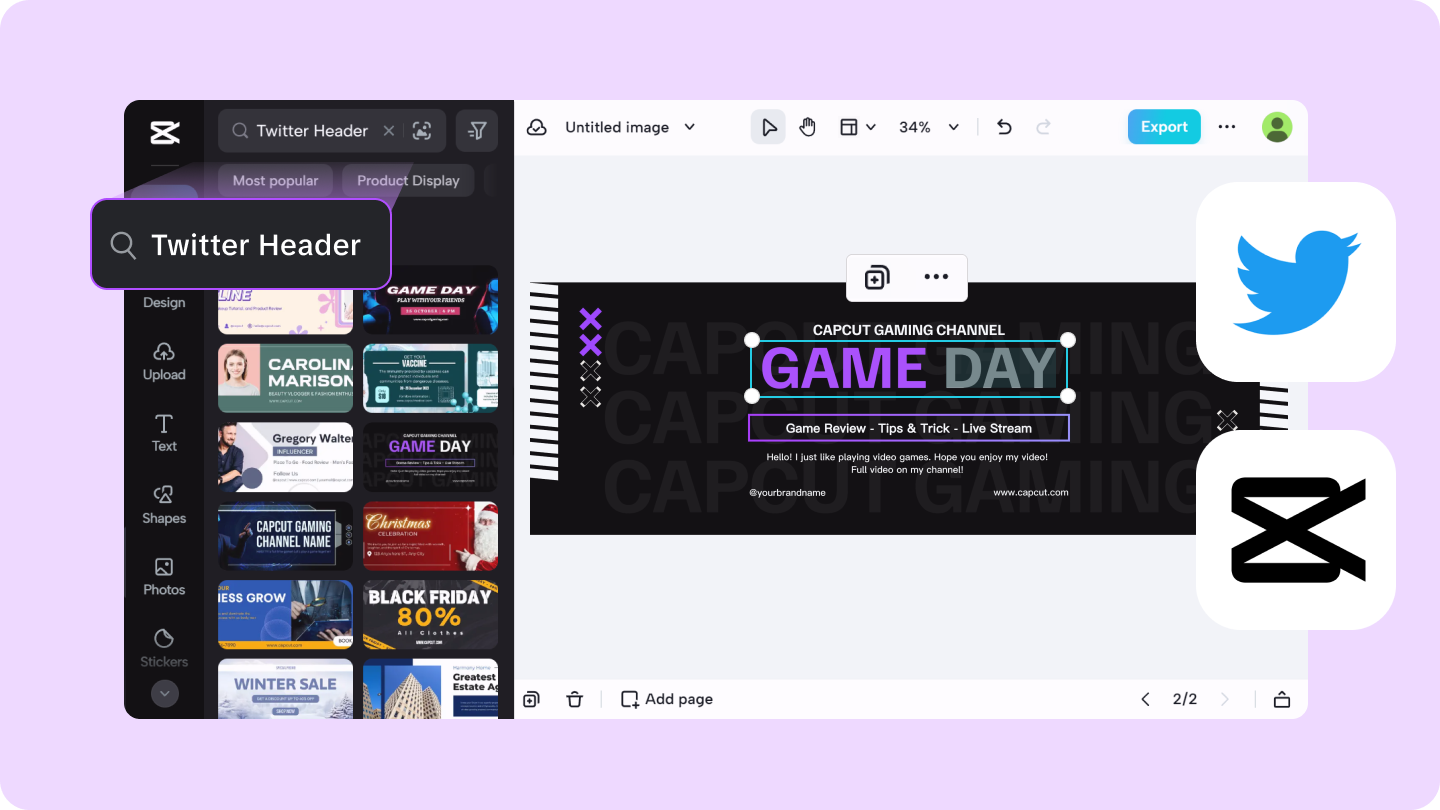Open the Stickers panel in the sidebar
Image resolution: width=1440 pixels, height=810 pixels.
(x=163, y=648)
